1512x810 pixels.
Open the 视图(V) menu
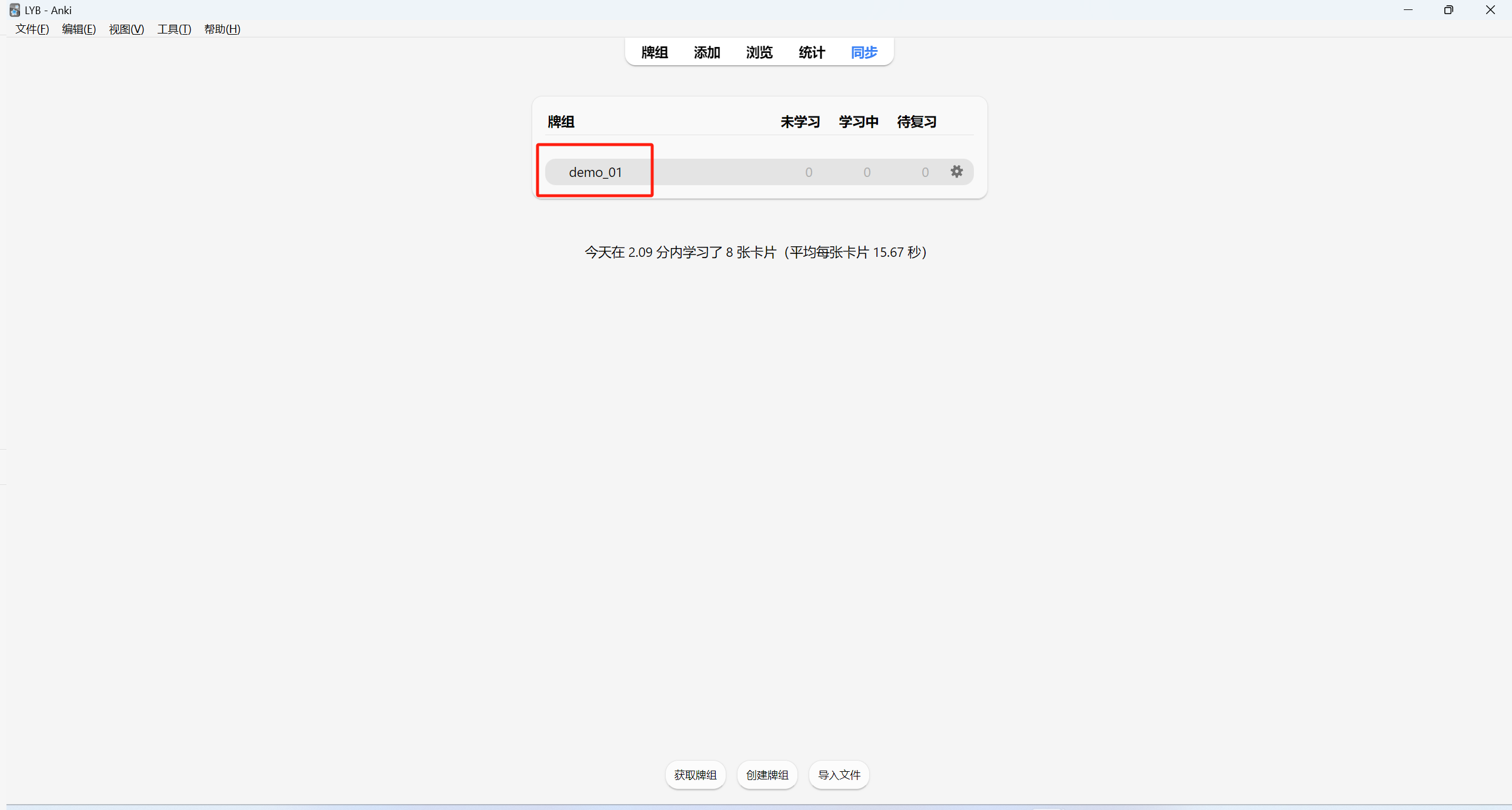(x=126, y=29)
